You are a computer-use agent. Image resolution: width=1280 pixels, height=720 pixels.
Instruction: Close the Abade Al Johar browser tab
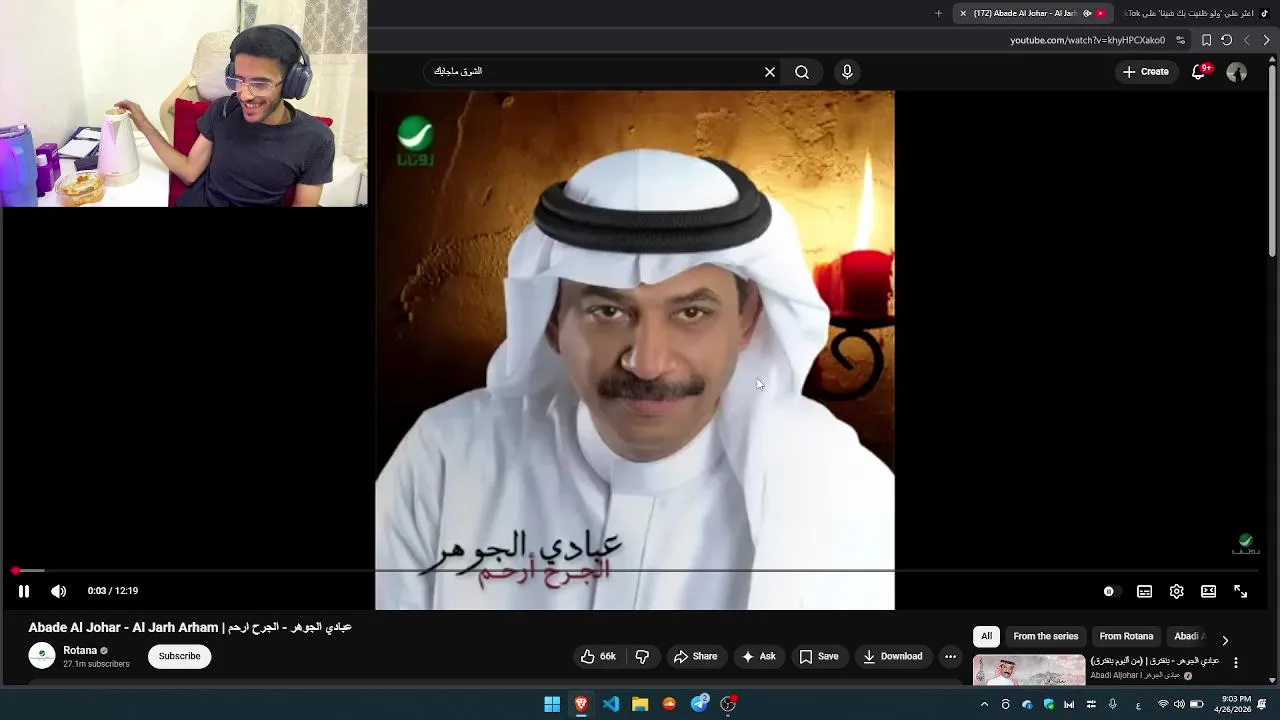[963, 13]
